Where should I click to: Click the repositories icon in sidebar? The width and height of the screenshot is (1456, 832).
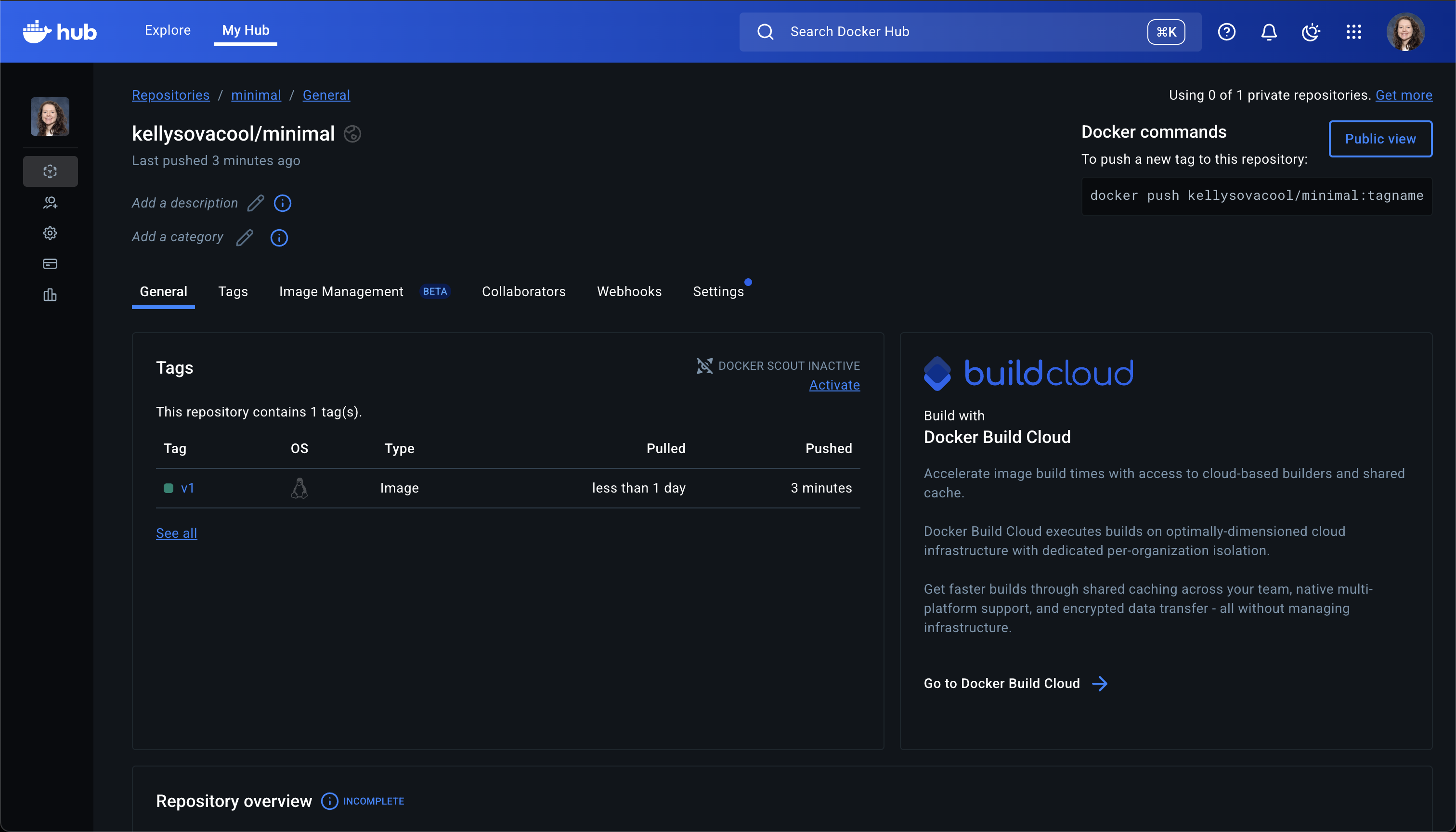coord(50,171)
